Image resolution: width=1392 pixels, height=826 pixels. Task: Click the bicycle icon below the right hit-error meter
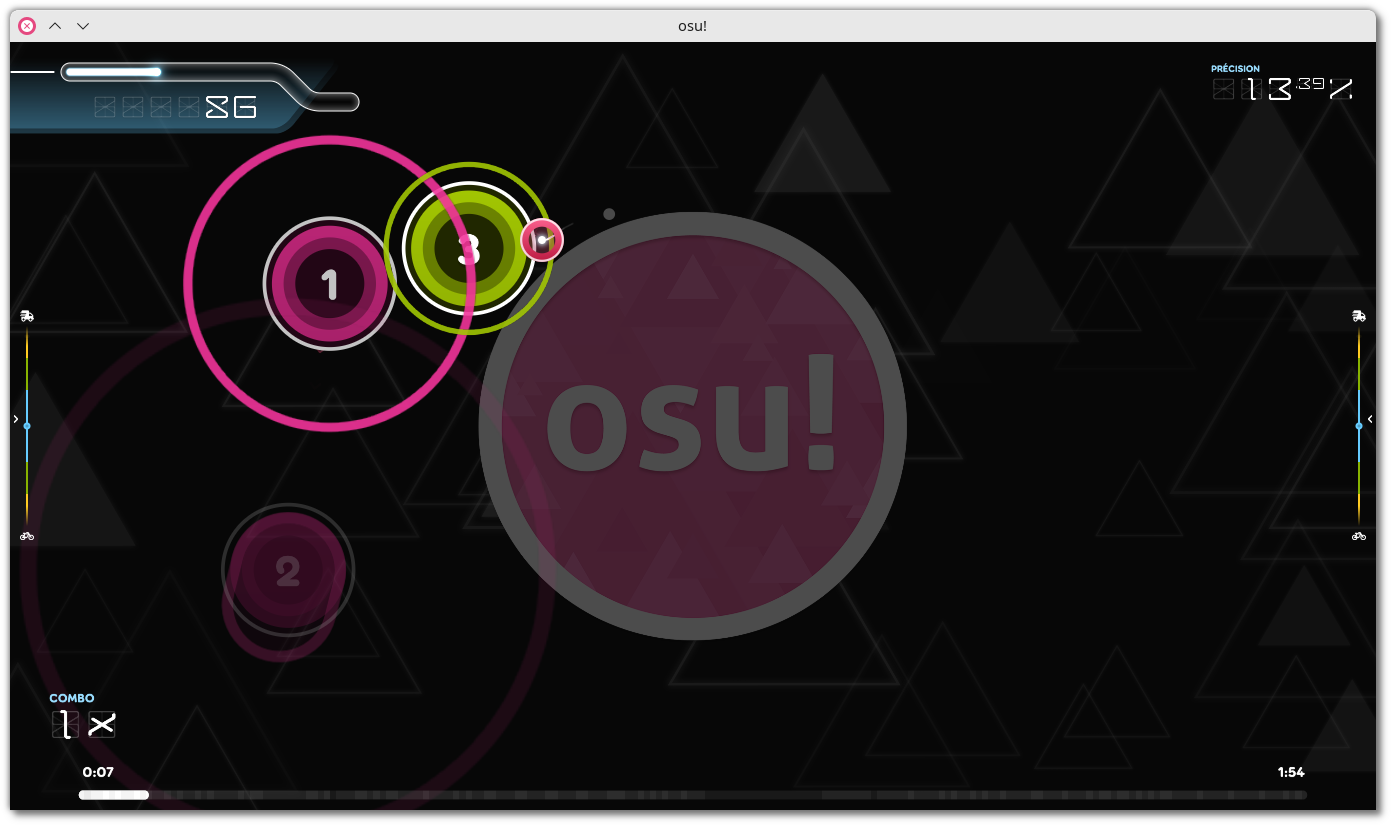point(1359,536)
